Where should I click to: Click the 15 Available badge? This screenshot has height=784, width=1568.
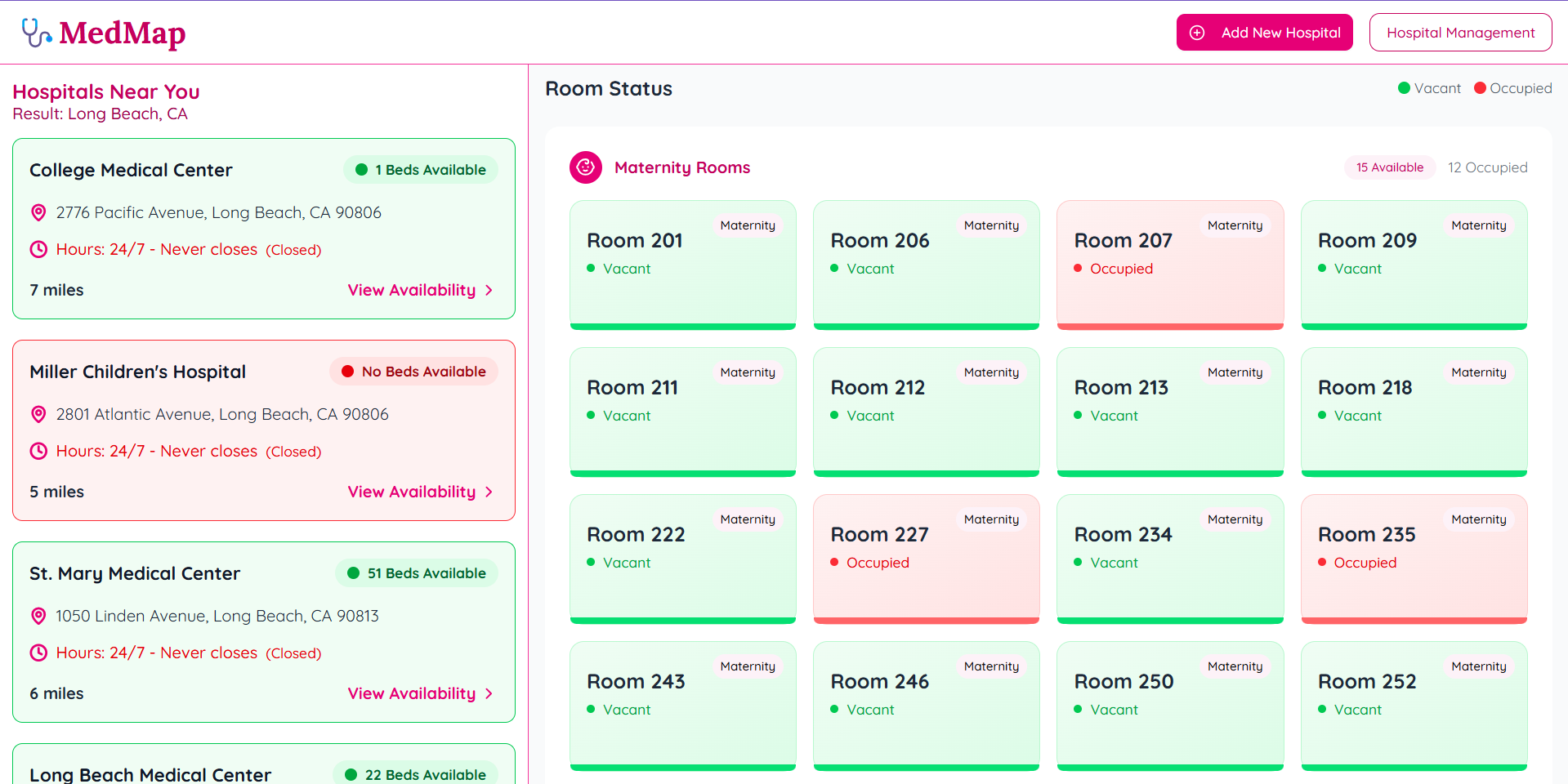click(x=1390, y=167)
